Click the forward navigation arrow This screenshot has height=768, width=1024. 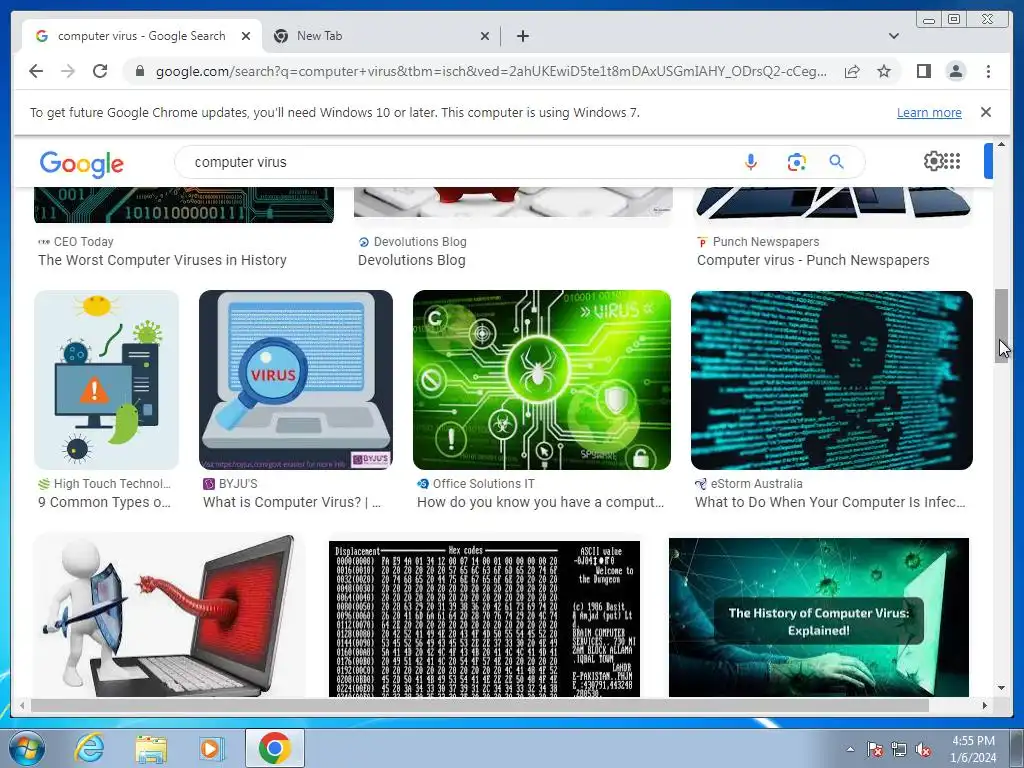[x=68, y=71]
